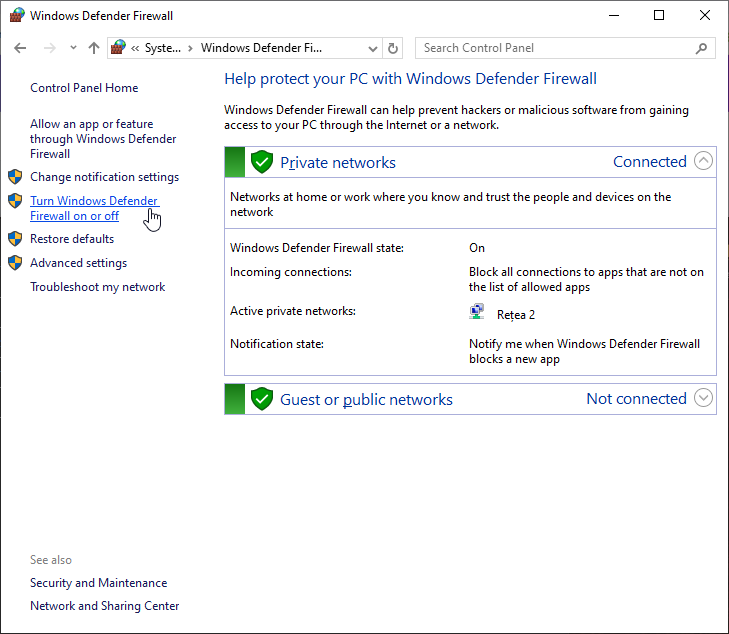Go up one level with the Up arrow
Image resolution: width=729 pixels, height=634 pixels.
pyautogui.click(x=94, y=48)
